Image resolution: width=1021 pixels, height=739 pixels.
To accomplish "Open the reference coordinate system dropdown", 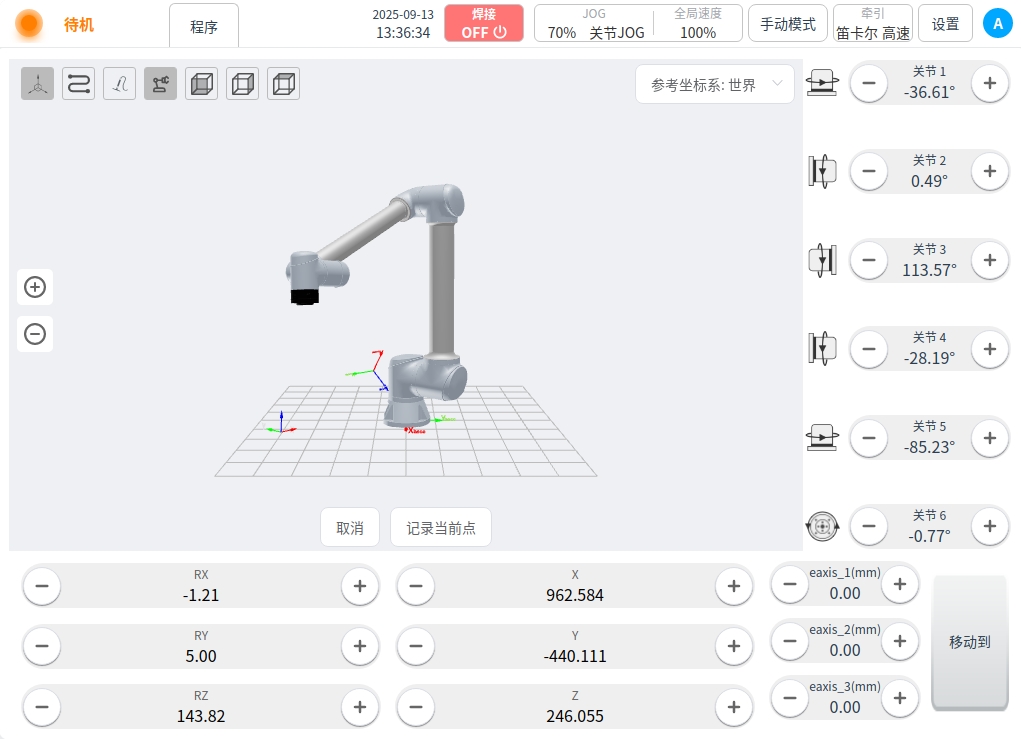I will [x=715, y=85].
